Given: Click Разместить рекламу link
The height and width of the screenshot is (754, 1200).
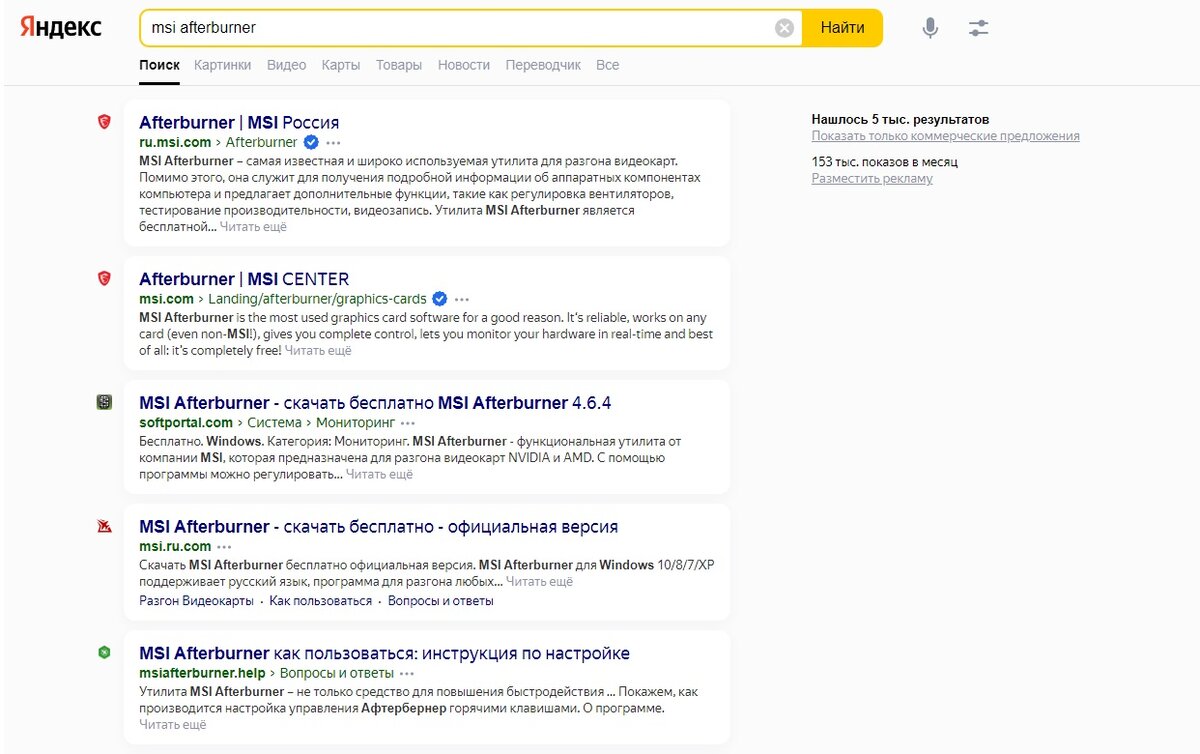Looking at the screenshot, I should (872, 180).
